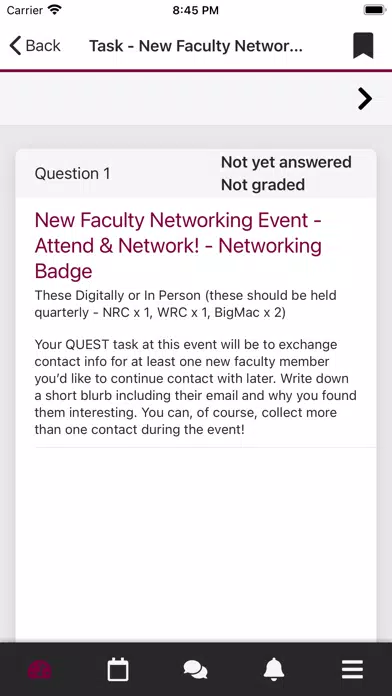Tap the 'New Faculty Networking Event' heading
Image resolution: width=392 pixels, height=696 pixels.
pos(178,245)
